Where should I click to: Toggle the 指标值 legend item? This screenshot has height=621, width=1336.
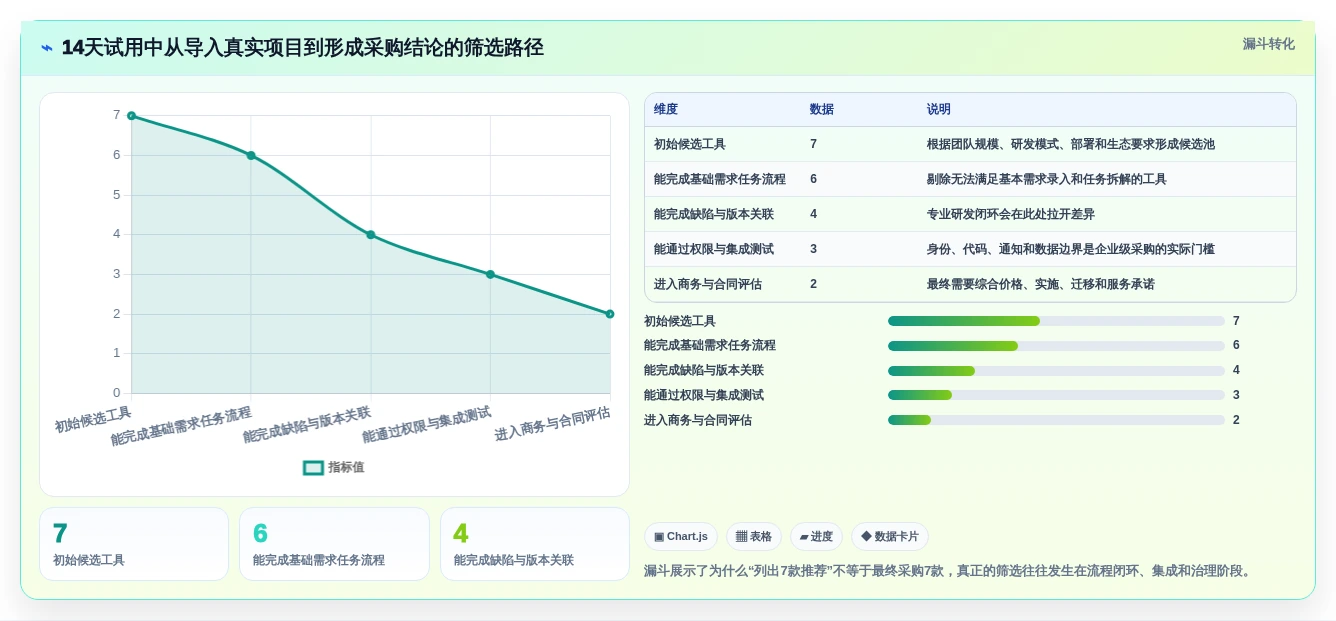pos(334,467)
